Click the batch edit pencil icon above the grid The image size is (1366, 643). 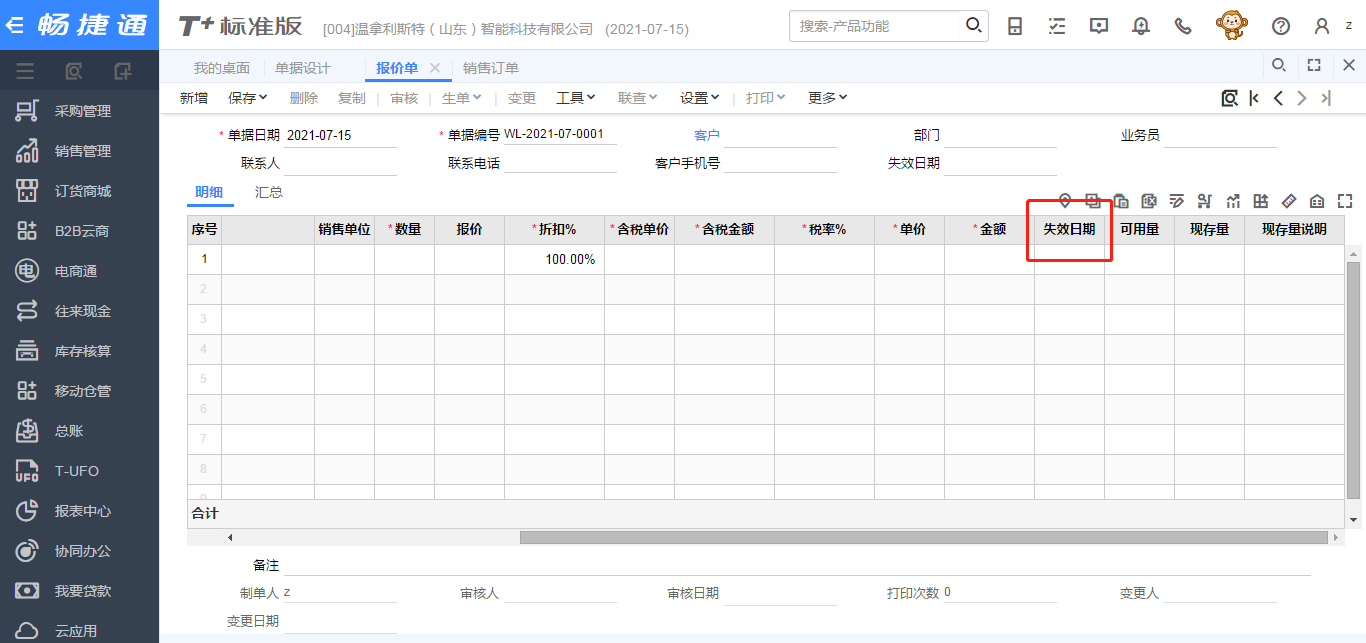point(1177,201)
